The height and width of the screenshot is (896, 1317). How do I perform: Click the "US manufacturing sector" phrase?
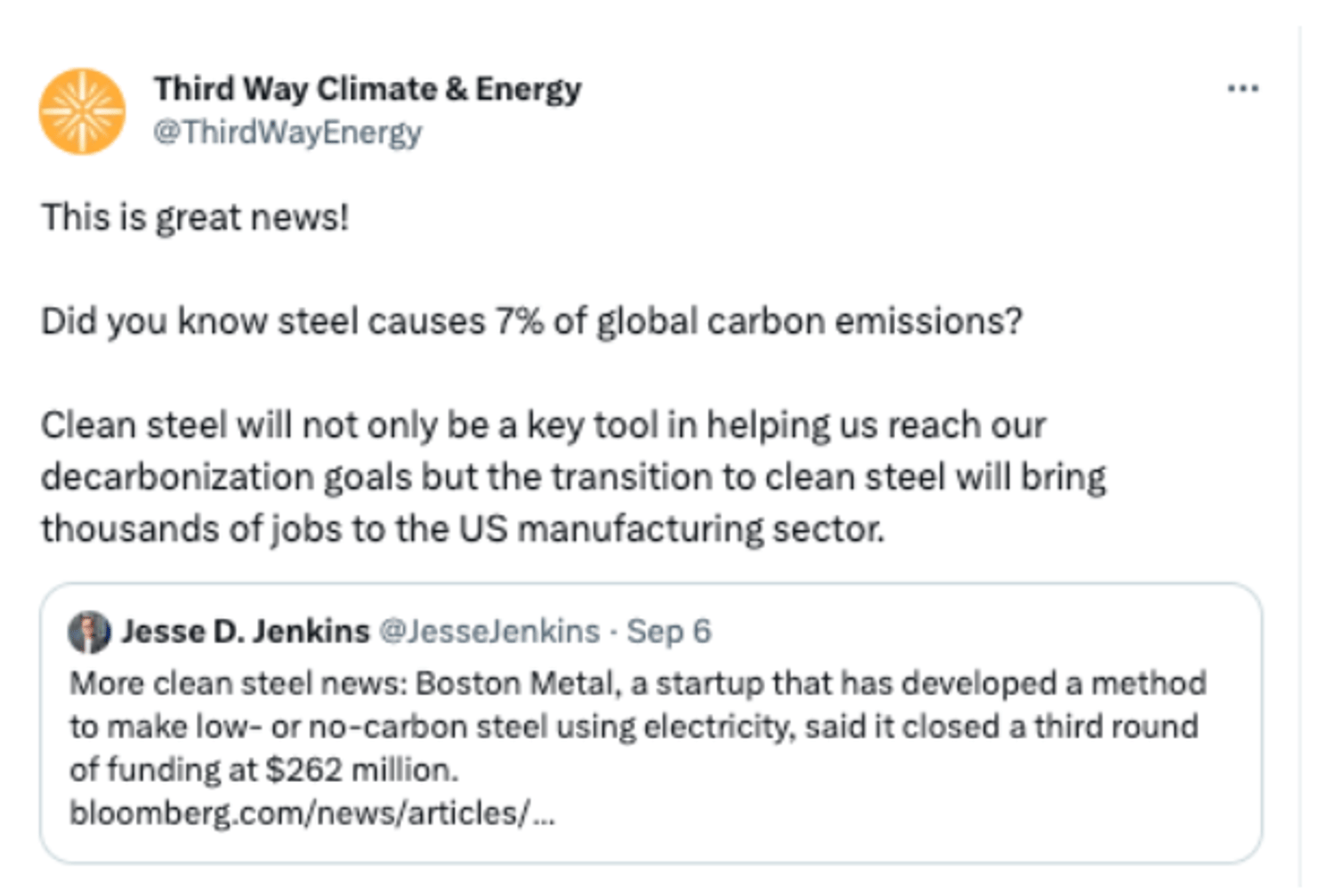[x=671, y=529]
